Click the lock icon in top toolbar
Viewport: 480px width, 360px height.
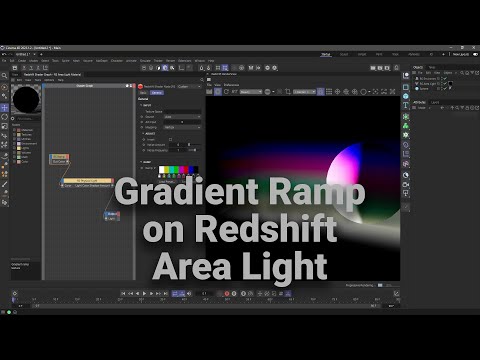396,68
